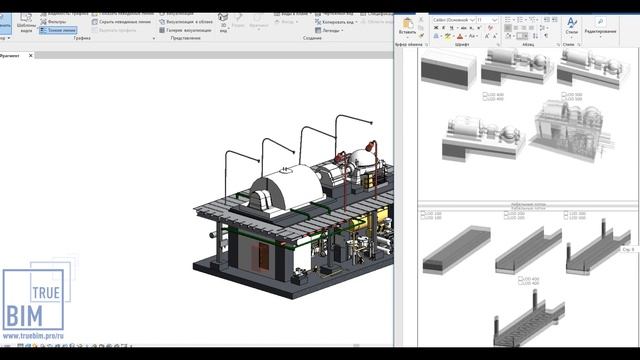Open Легенды dropdown in Revit
The width and height of the screenshot is (640, 360).
coord(329,30)
